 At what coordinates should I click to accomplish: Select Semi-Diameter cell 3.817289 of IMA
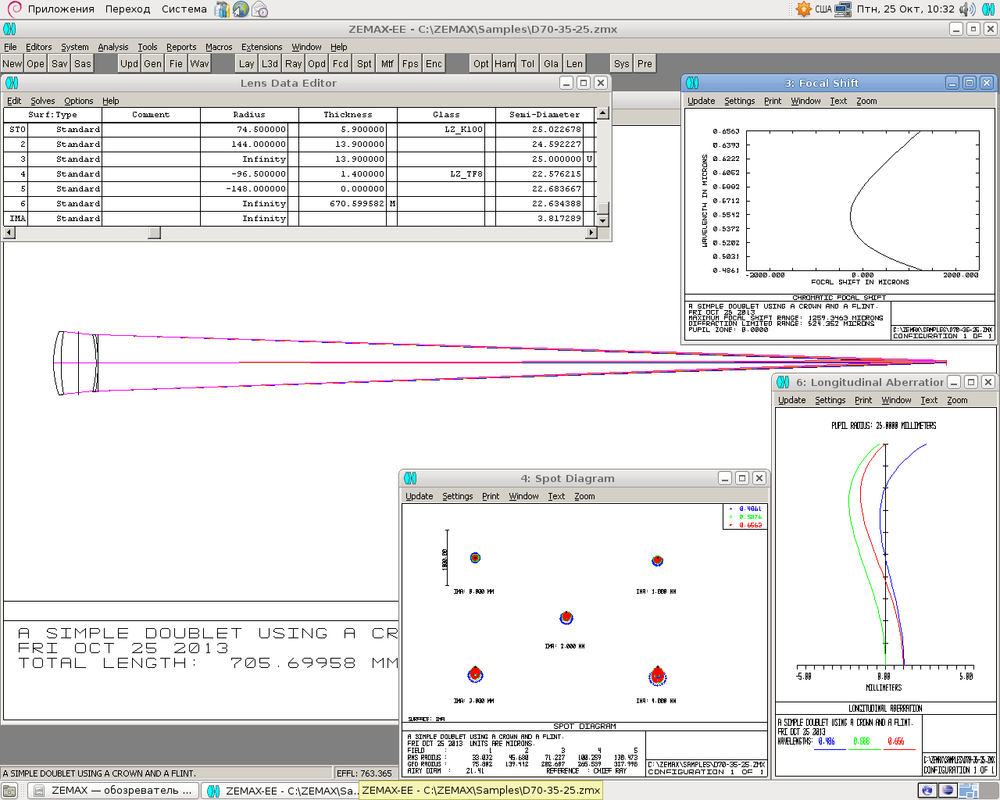(x=540, y=218)
